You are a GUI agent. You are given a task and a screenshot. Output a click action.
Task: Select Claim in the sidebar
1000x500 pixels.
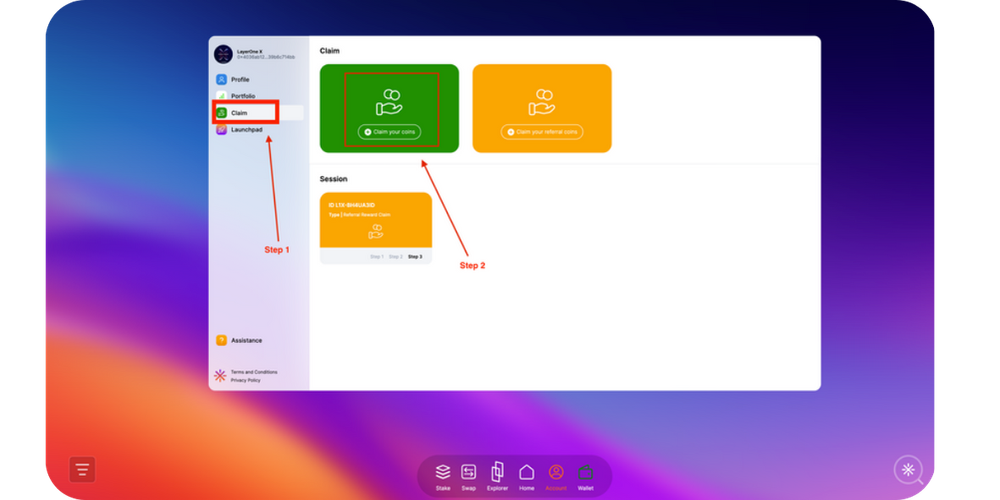239,113
